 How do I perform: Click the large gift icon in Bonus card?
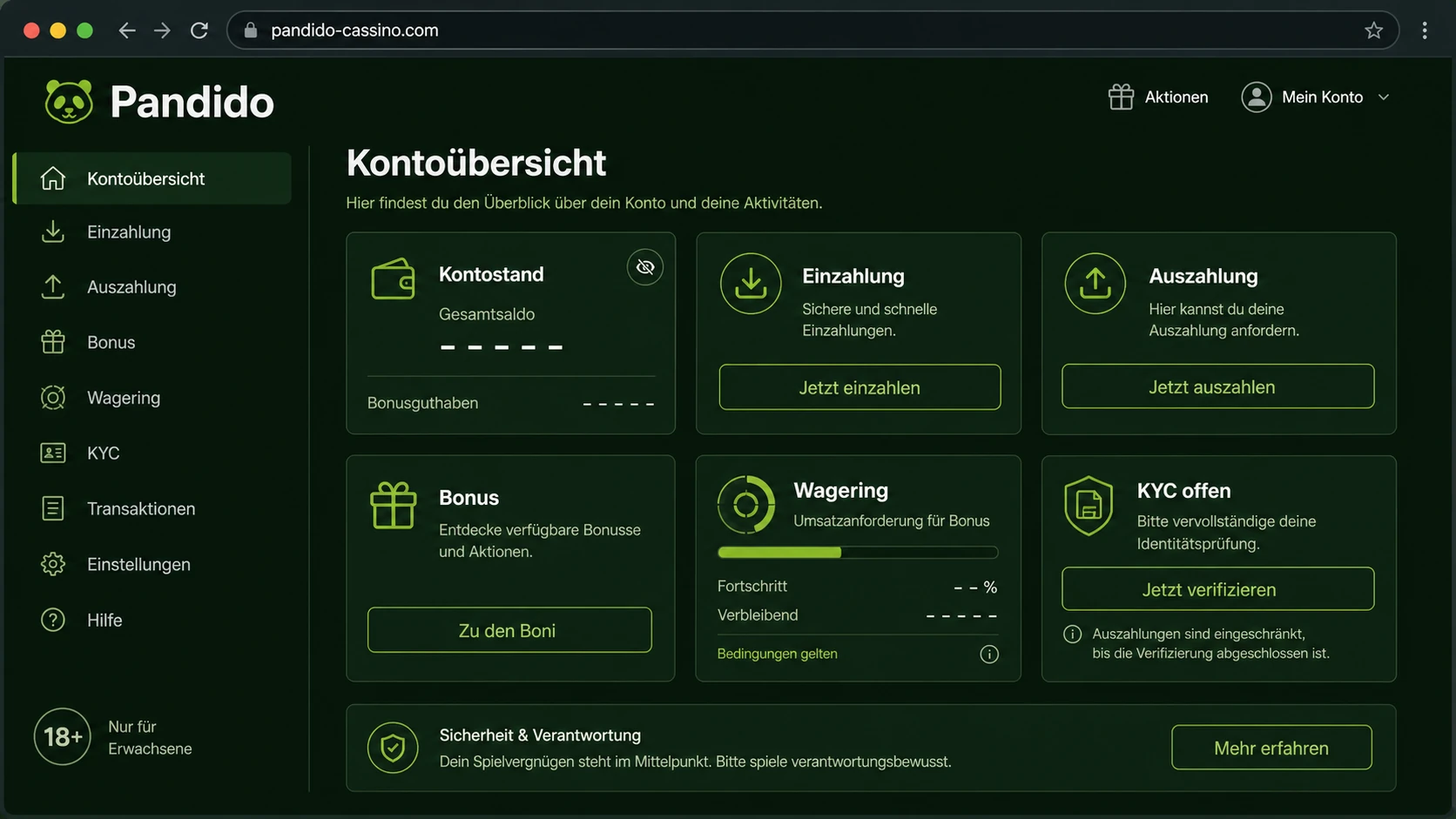[393, 505]
